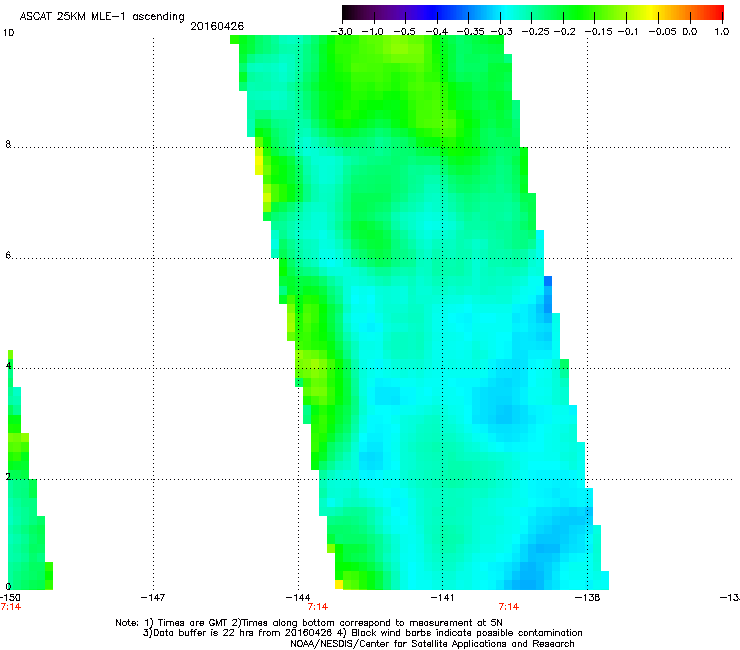Viewport: 740px width, 650px height.
Task: Click longitude axis label -138
Action: (x=588, y=598)
